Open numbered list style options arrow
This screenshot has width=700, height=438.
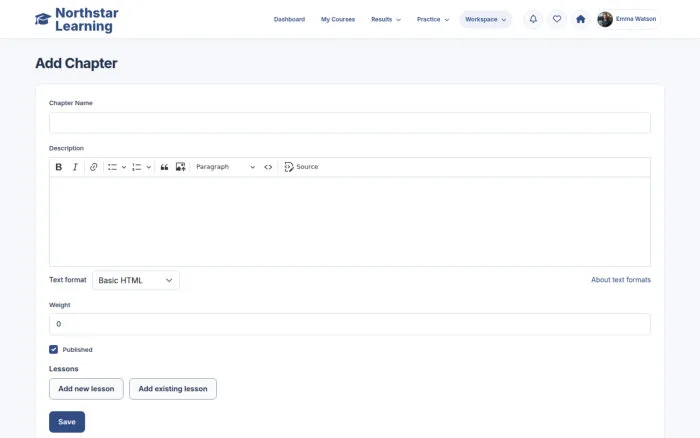(x=149, y=167)
